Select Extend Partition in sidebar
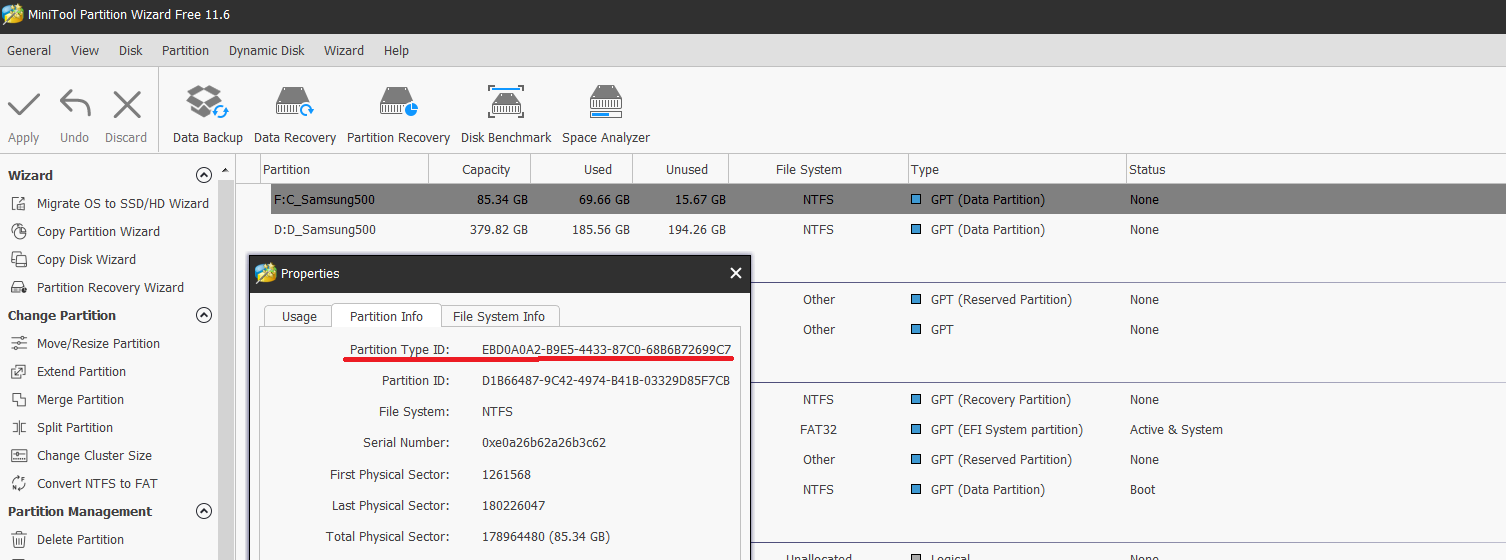The height and width of the screenshot is (560, 1506). tap(81, 371)
